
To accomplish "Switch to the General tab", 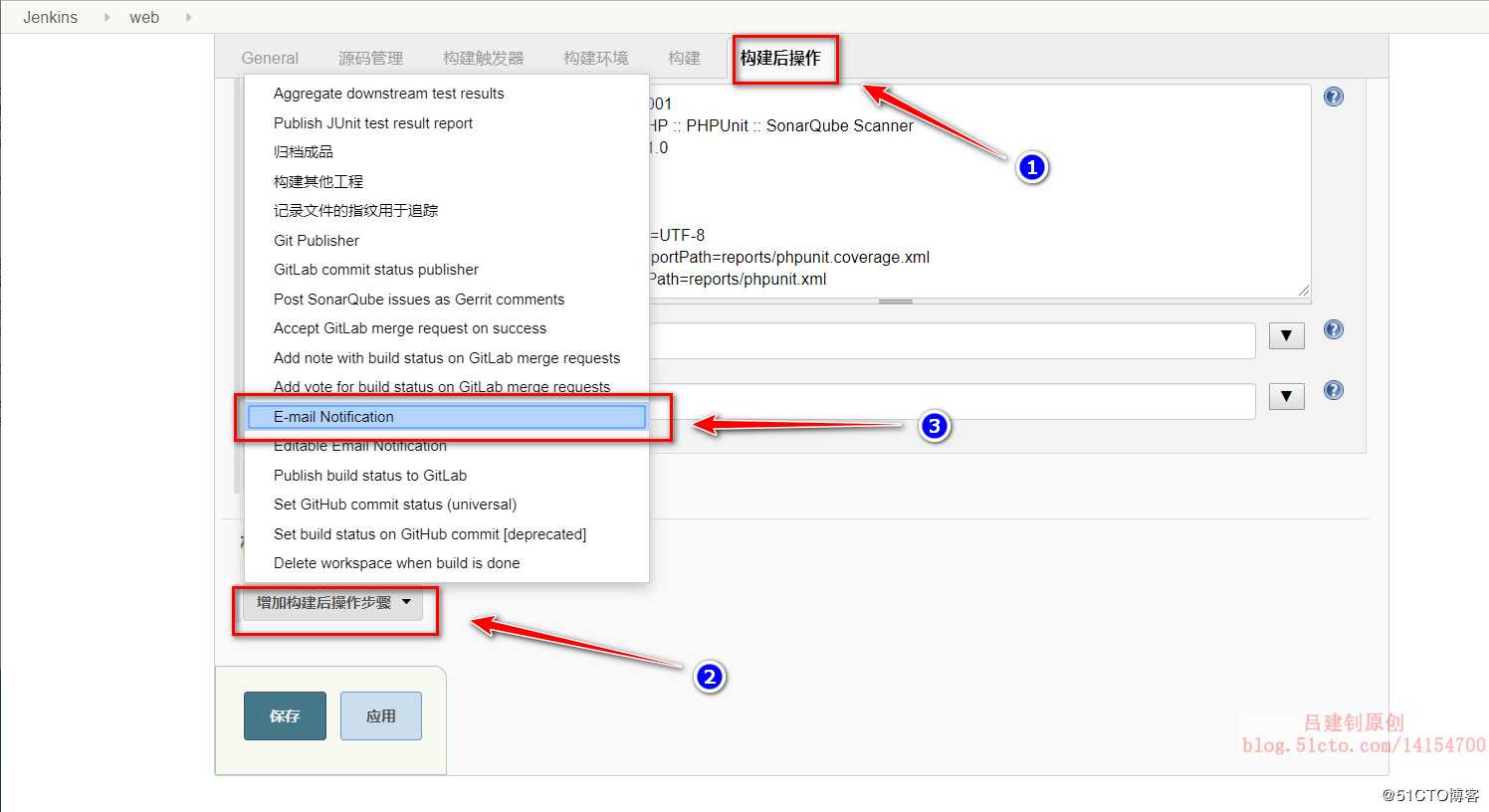I will click(x=270, y=58).
